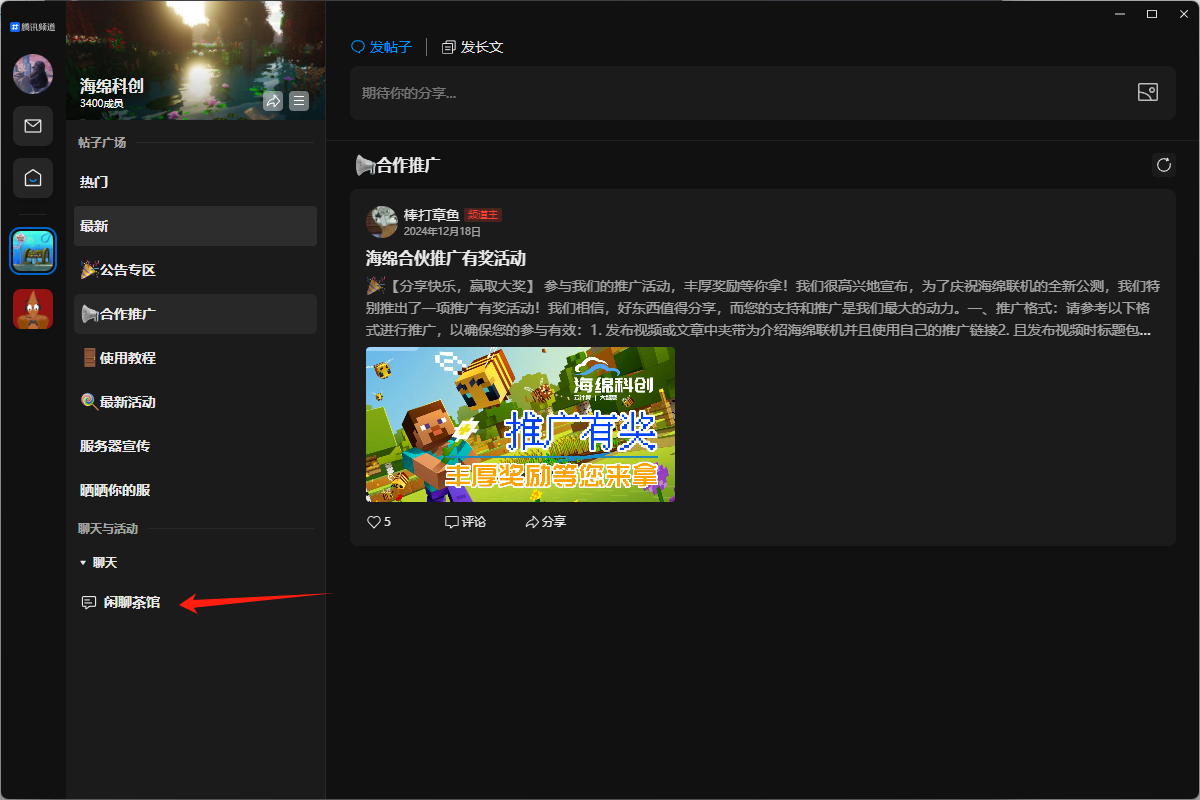Select the 海绵科创 channel icon in left rail
Viewport: 1200px width, 800px height.
tap(33, 251)
